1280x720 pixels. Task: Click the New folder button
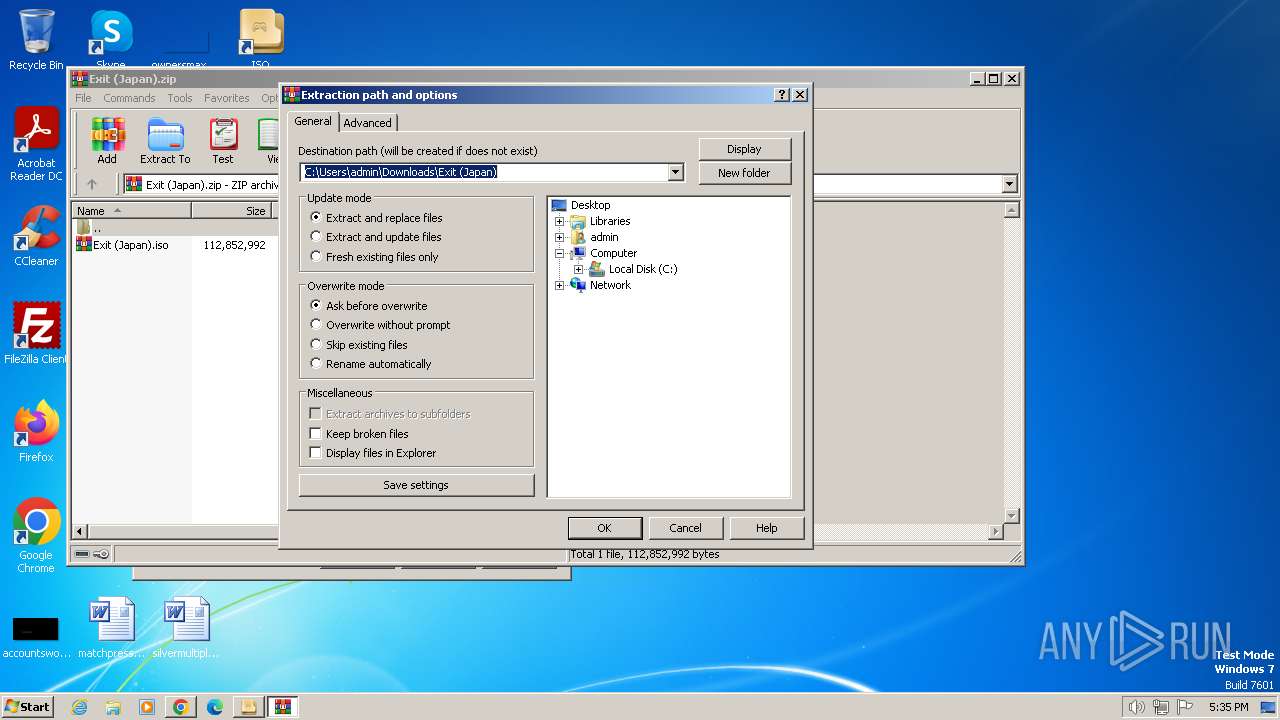point(744,173)
